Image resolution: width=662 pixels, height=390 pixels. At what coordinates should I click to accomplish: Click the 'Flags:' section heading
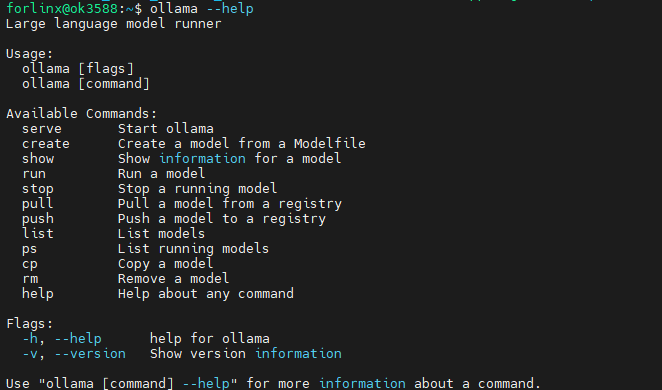click(30, 324)
